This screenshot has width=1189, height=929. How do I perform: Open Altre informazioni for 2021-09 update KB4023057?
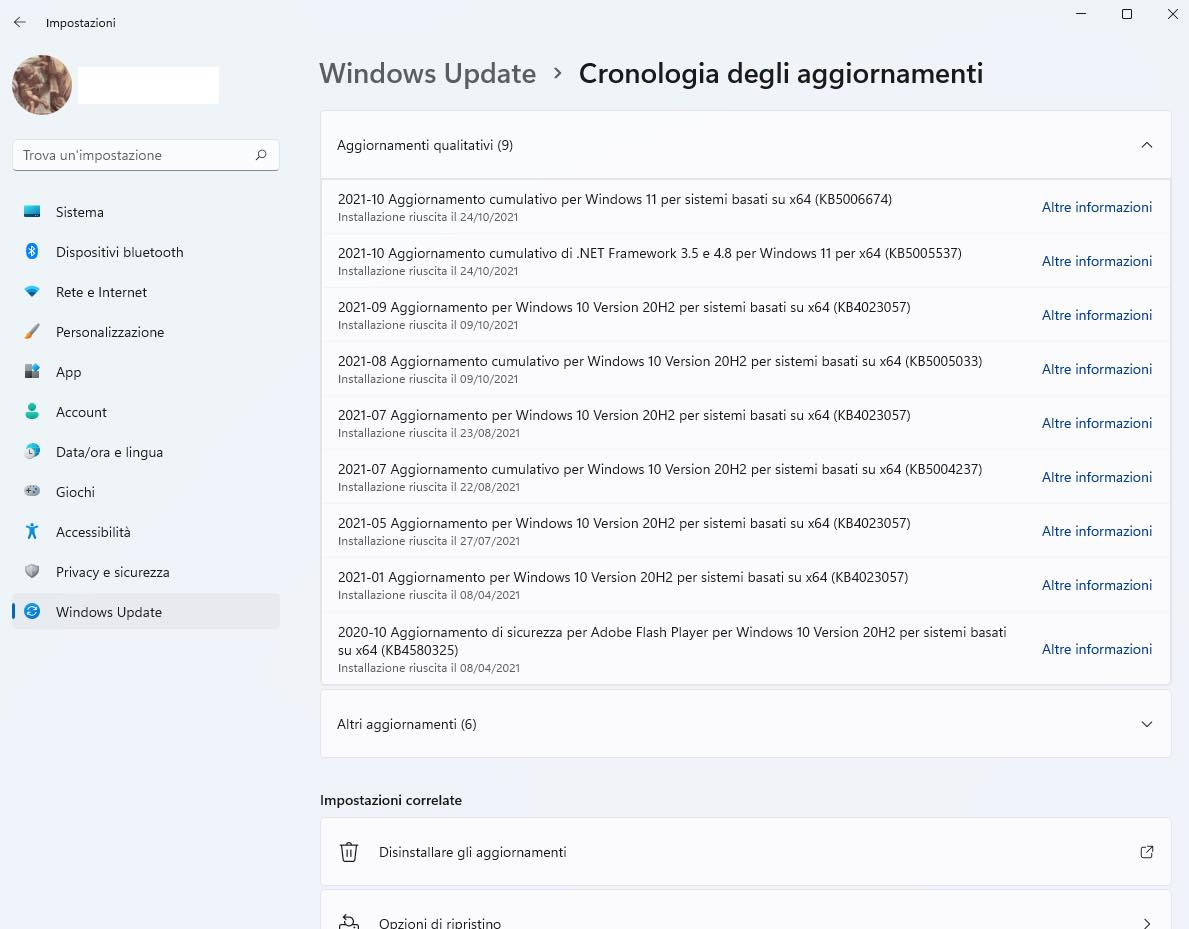click(1096, 315)
